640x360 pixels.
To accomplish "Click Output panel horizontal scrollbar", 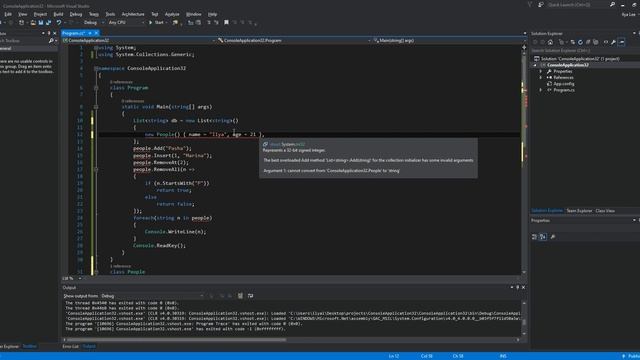I will pyautogui.click(x=291, y=340).
